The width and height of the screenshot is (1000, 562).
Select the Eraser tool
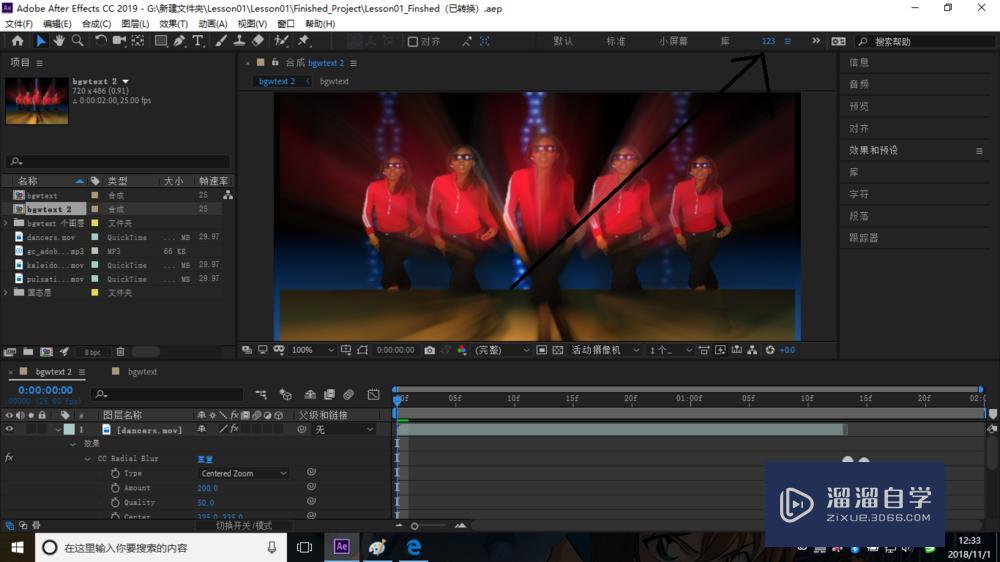258,41
